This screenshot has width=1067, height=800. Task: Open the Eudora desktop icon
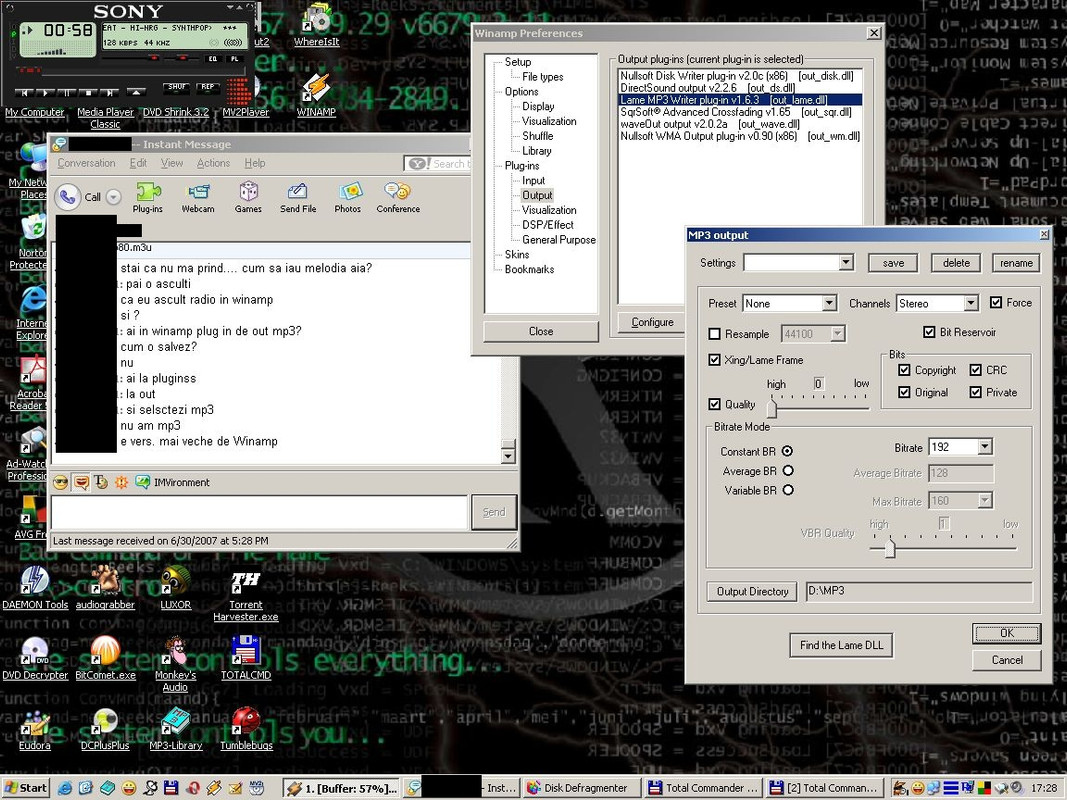click(35, 729)
